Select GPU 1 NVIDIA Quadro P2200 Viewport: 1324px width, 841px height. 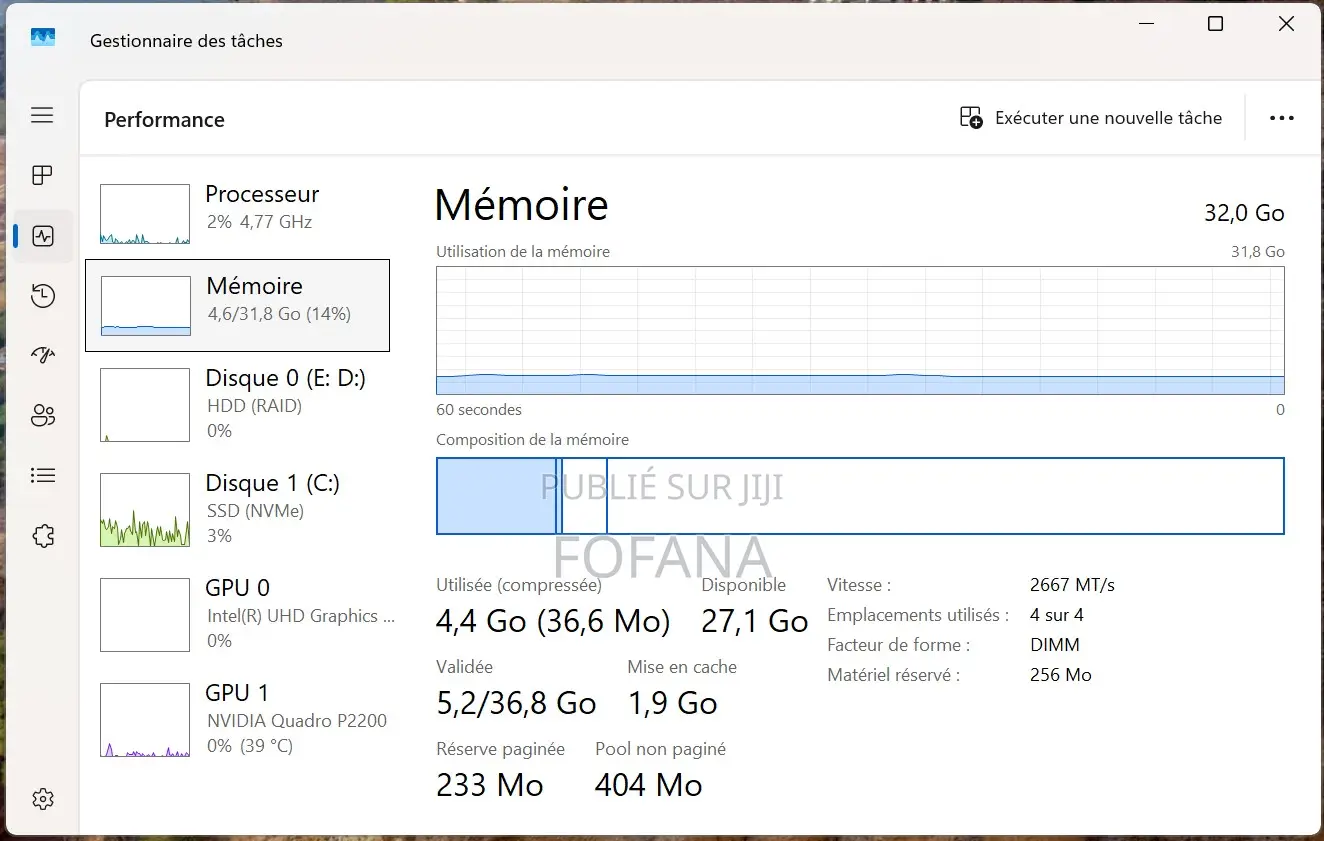click(x=237, y=718)
